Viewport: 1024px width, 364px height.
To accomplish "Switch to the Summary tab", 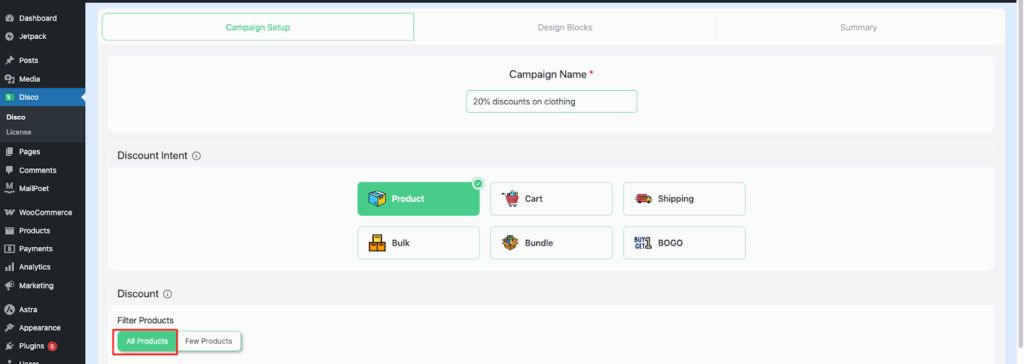I will (858, 27).
